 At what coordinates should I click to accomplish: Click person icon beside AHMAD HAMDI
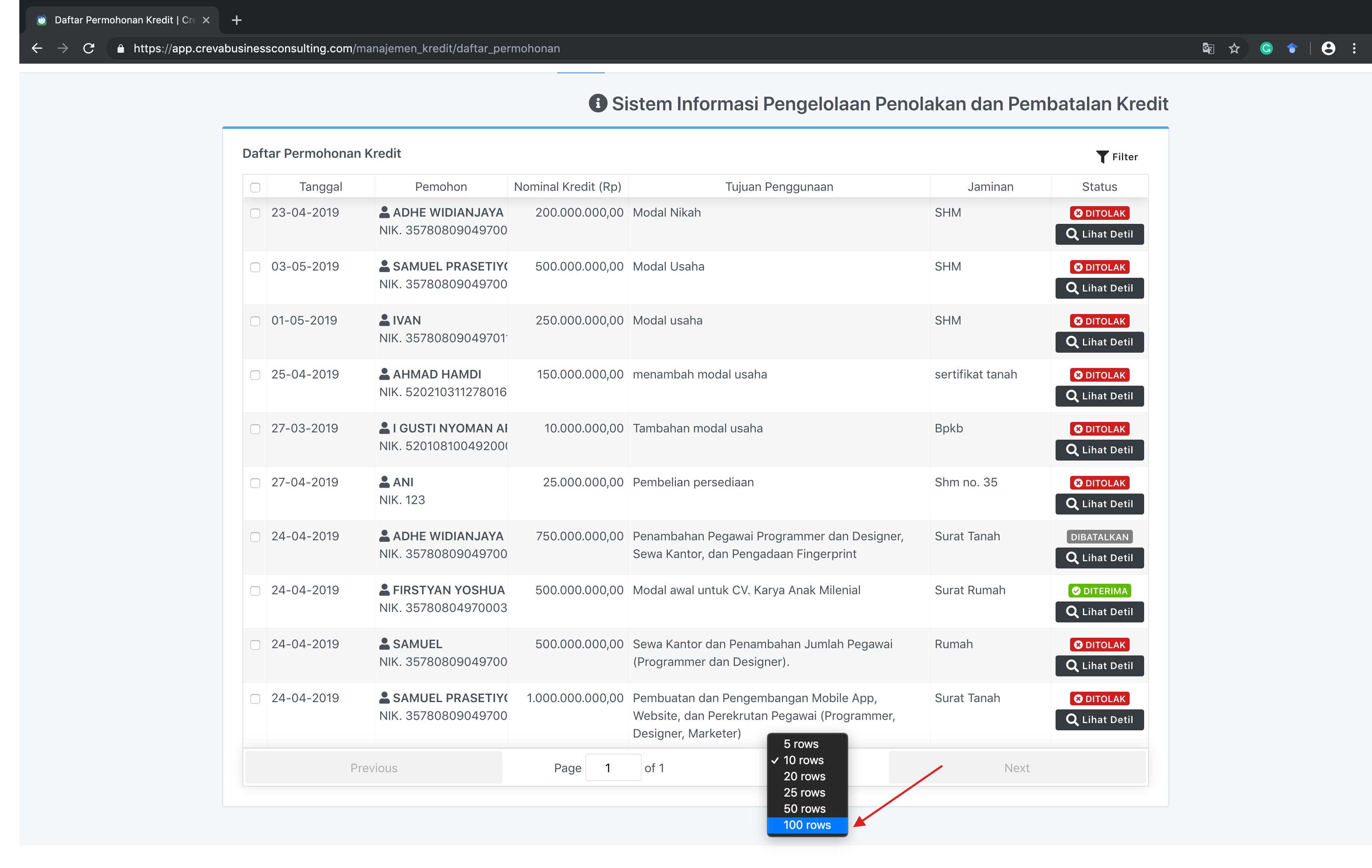[x=384, y=374]
